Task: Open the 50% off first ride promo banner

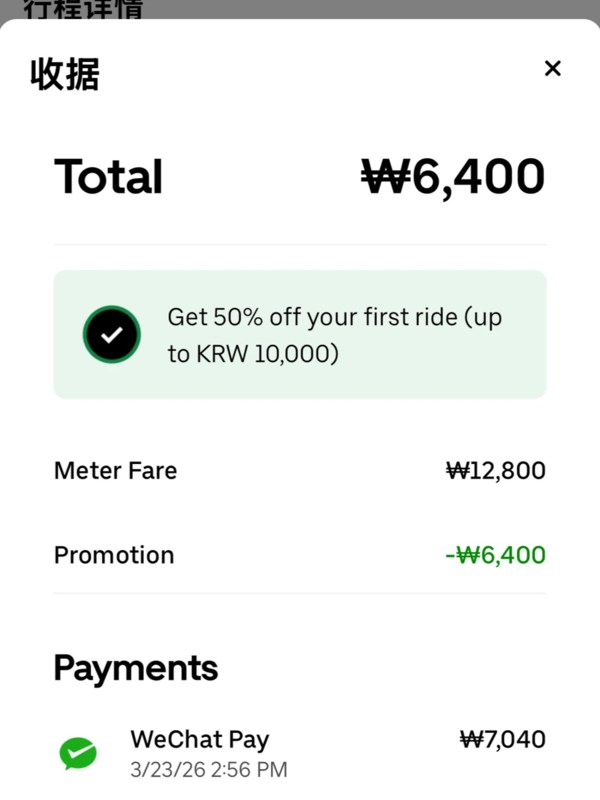Action: 300,334
